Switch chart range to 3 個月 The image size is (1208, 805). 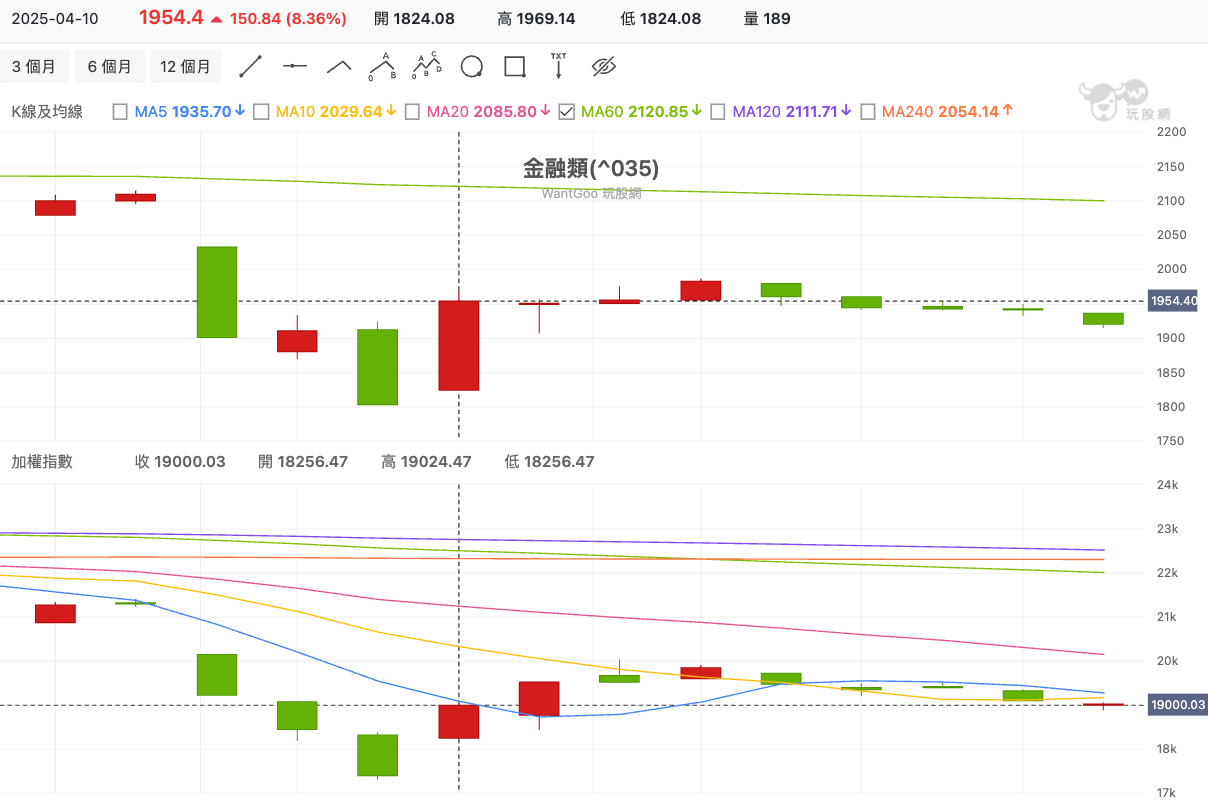point(34,67)
